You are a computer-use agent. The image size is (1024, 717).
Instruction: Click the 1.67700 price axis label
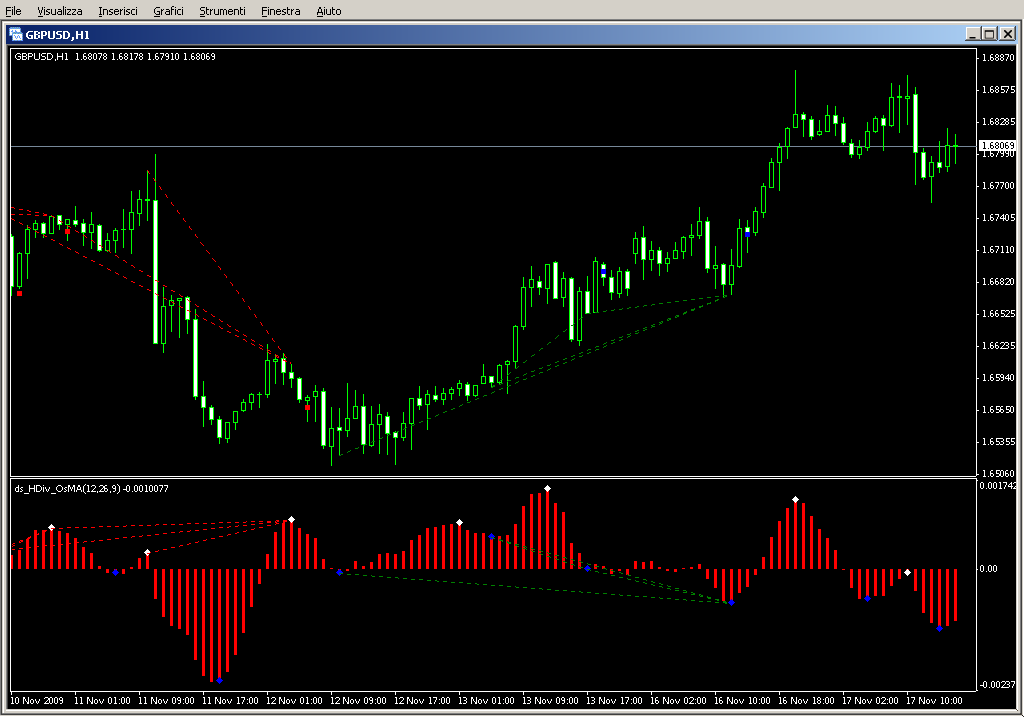click(999, 185)
